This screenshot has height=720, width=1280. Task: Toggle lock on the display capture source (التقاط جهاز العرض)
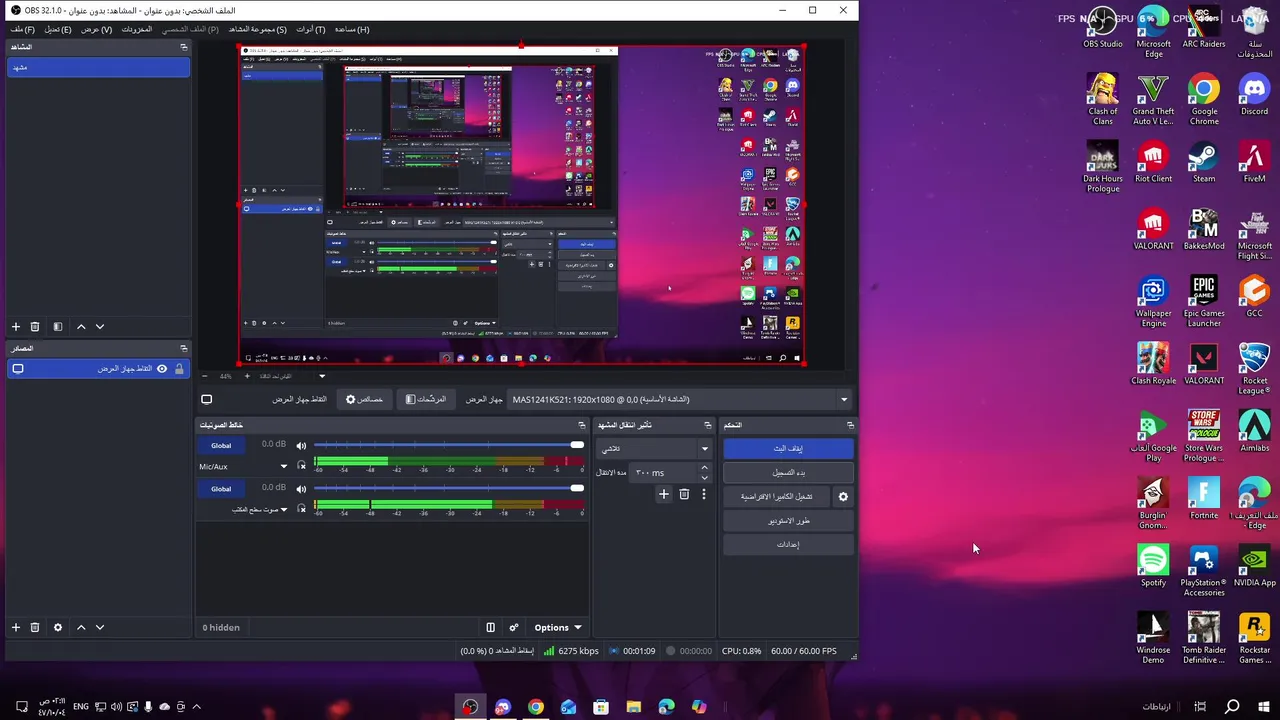coord(179,369)
